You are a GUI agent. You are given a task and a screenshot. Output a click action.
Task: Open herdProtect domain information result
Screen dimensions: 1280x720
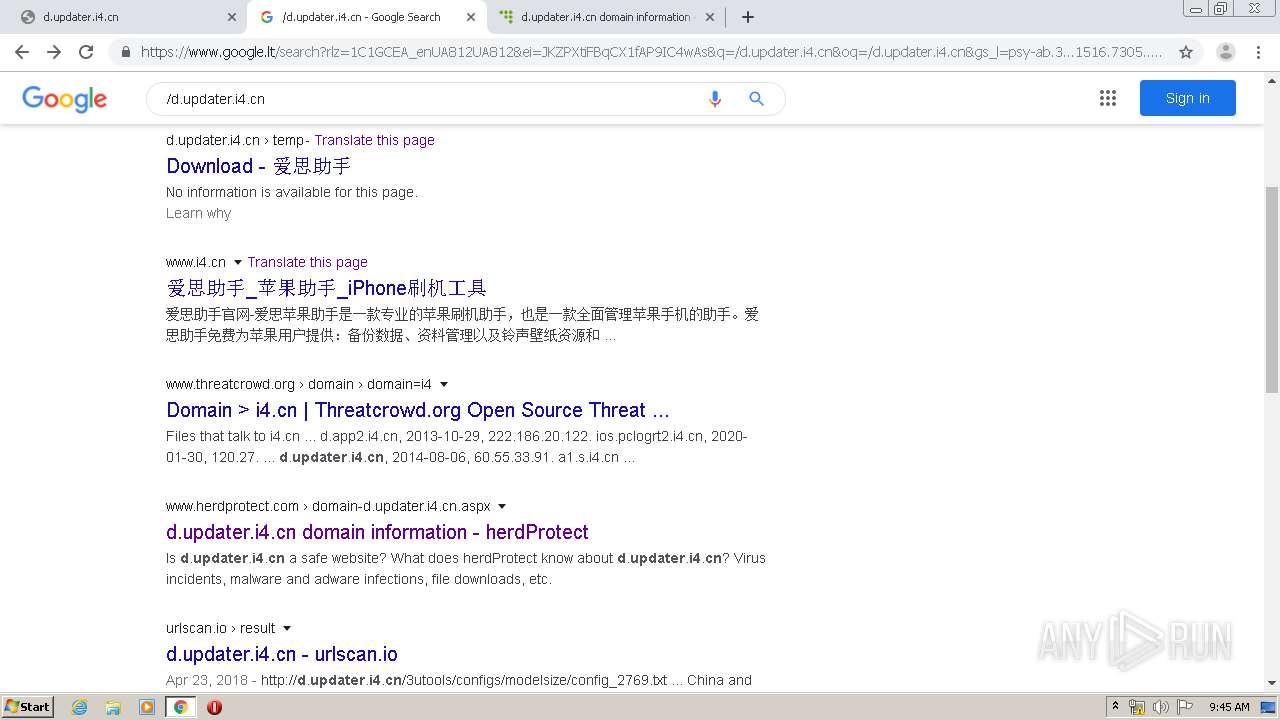click(377, 532)
